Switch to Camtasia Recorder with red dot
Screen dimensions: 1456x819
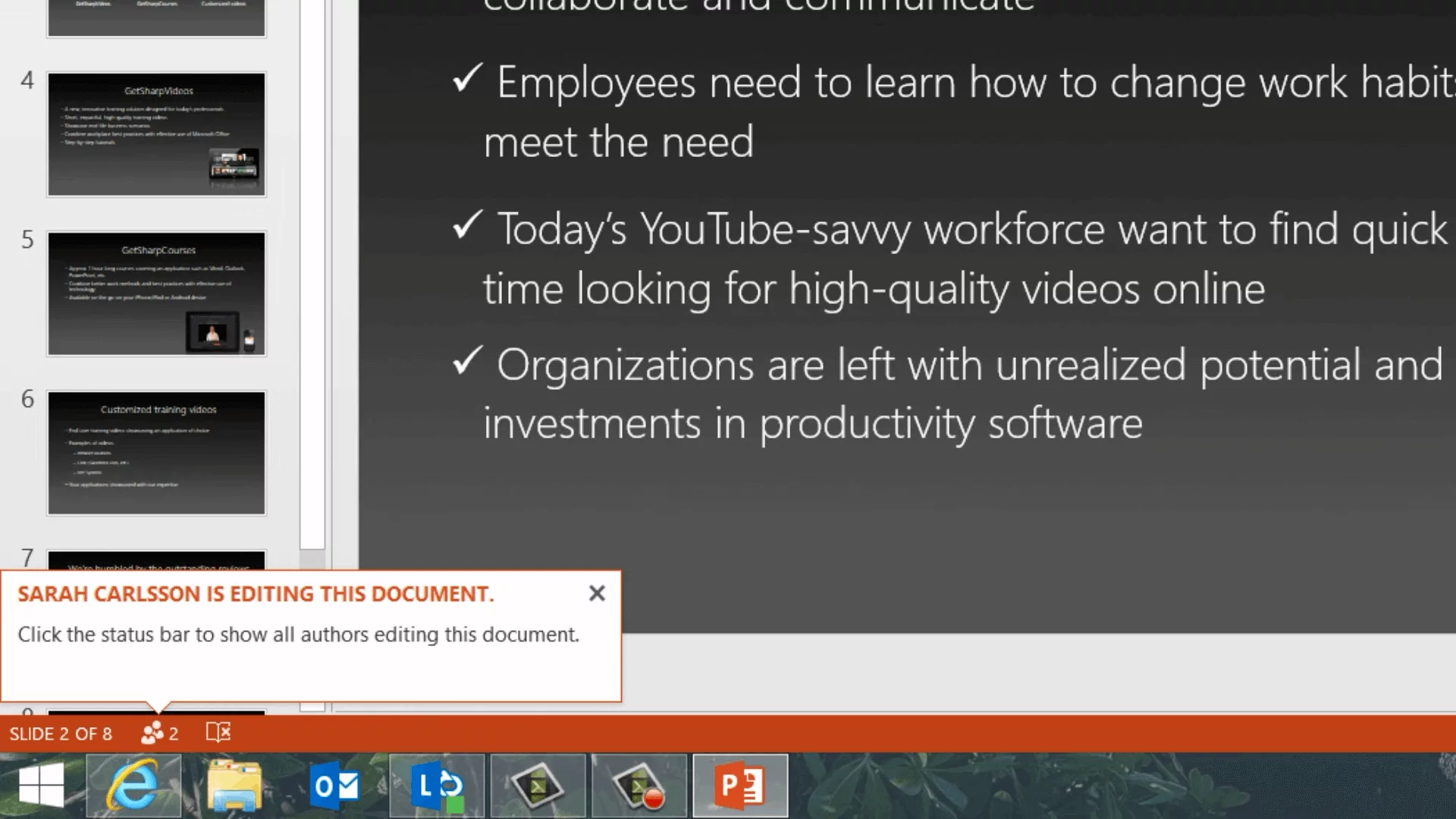[x=639, y=786]
